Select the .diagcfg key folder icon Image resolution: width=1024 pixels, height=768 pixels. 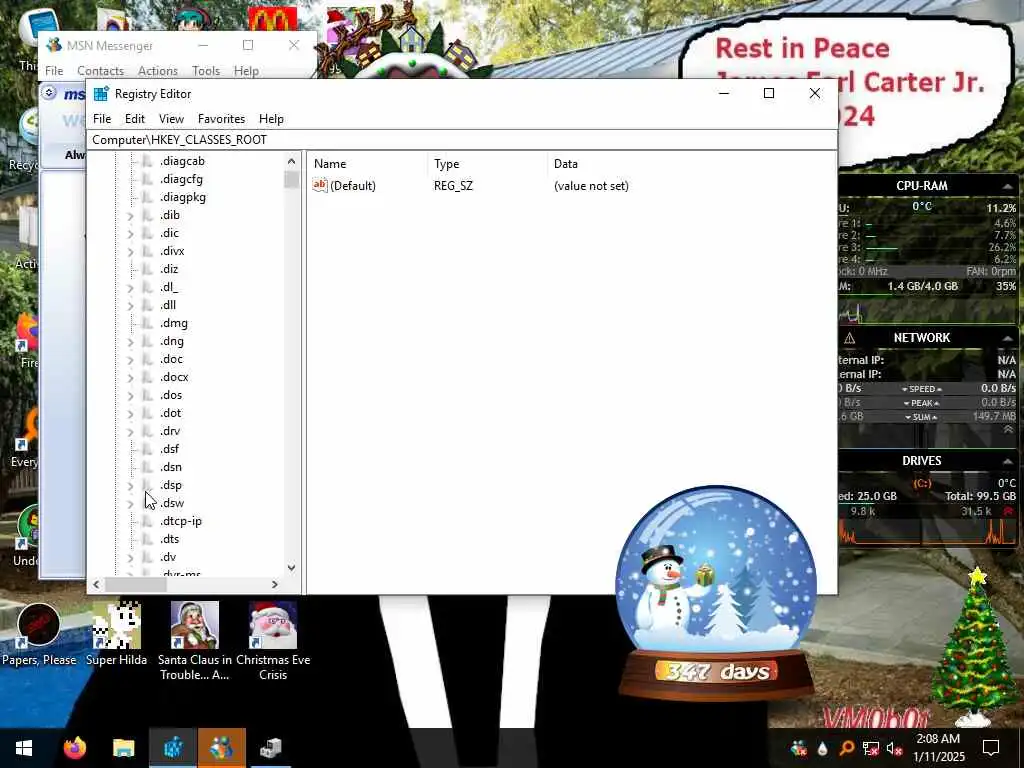tap(148, 179)
